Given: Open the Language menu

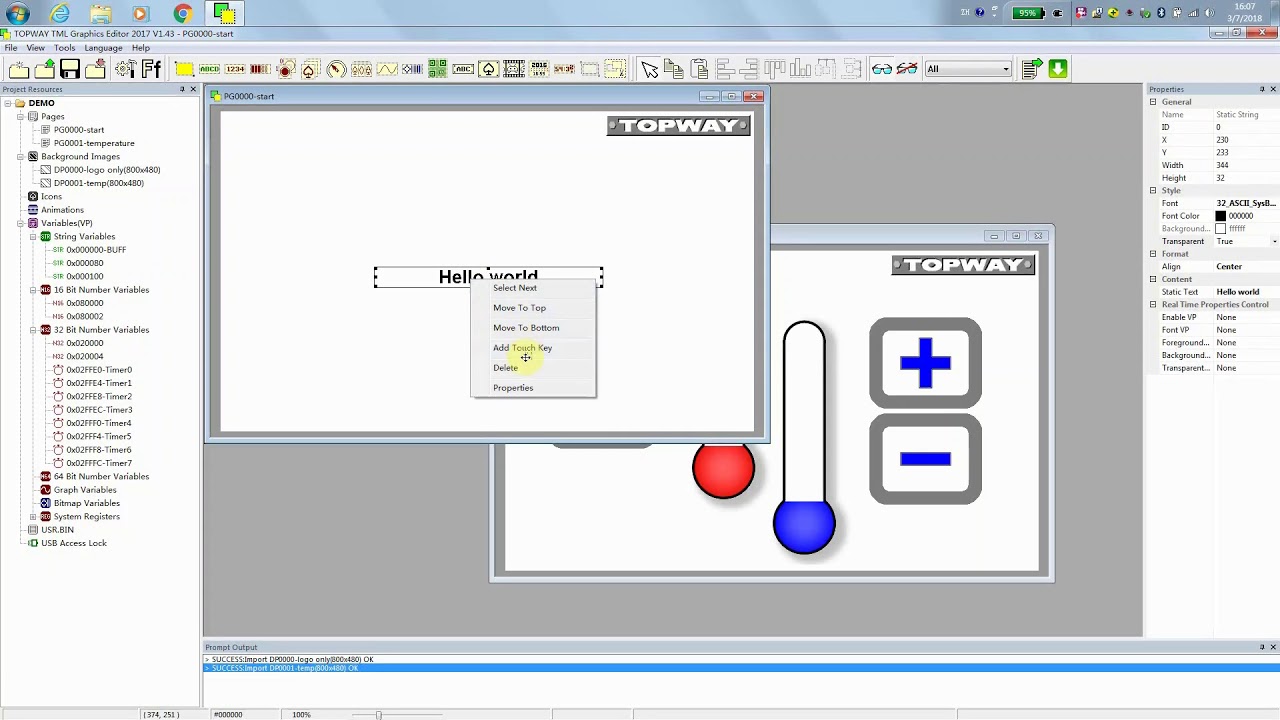Looking at the screenshot, I should 103,48.
